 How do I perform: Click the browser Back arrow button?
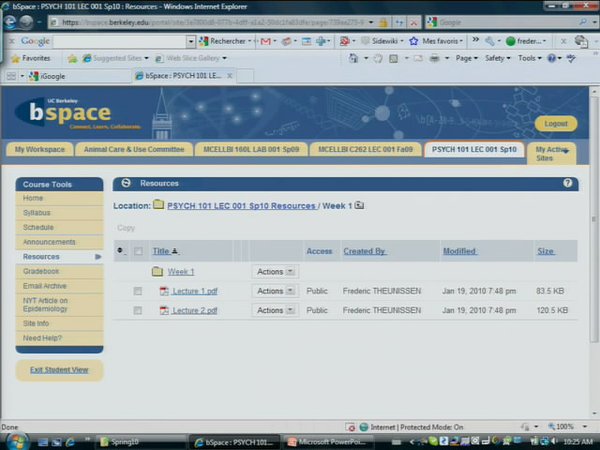click(x=10, y=22)
